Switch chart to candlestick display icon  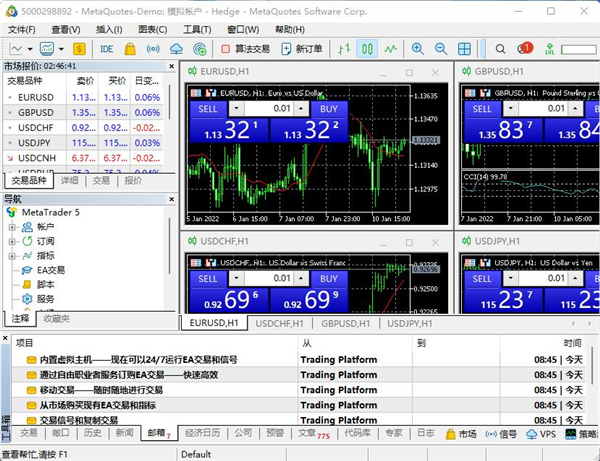[x=367, y=48]
